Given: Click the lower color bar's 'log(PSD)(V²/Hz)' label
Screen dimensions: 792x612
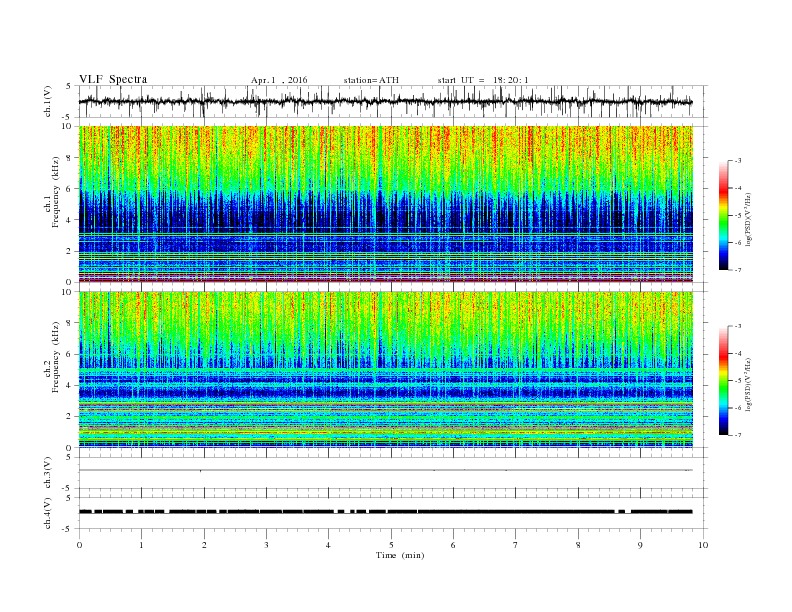Looking at the screenshot, I should click(x=749, y=384).
